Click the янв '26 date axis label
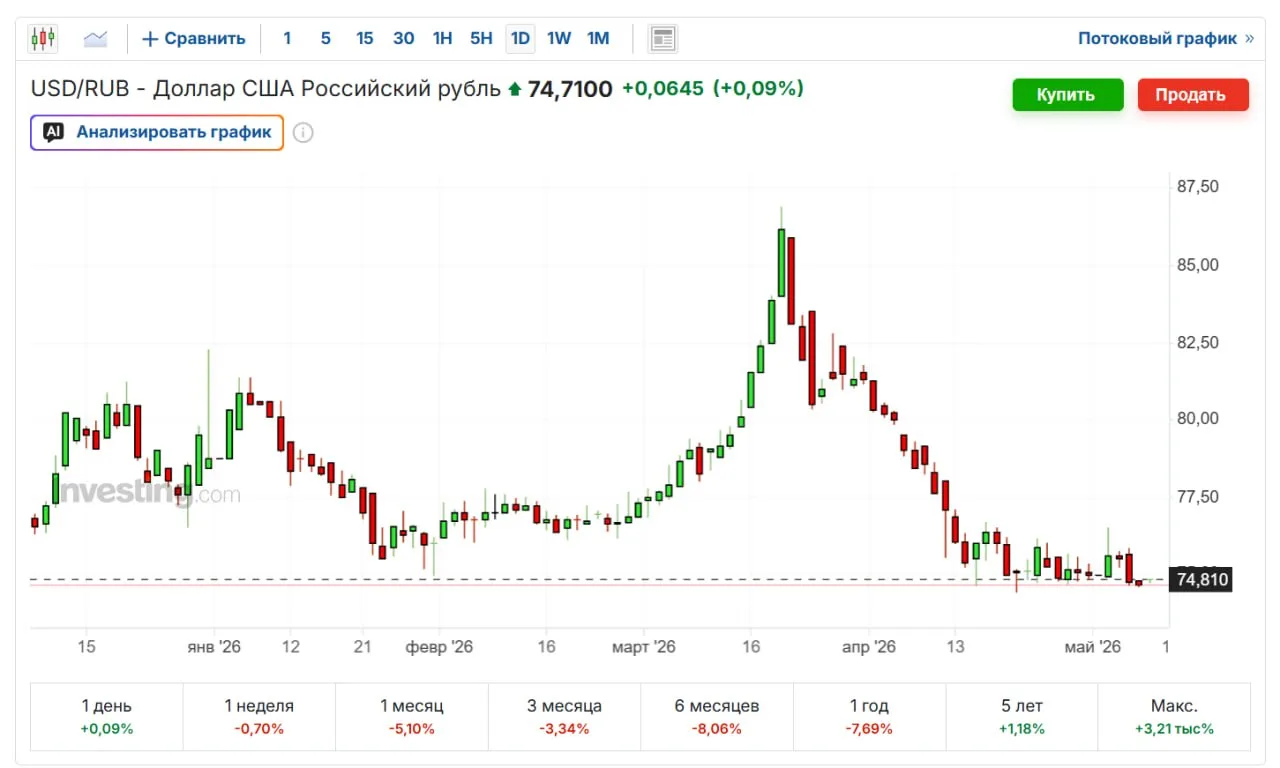This screenshot has height=768, width=1280. click(214, 647)
